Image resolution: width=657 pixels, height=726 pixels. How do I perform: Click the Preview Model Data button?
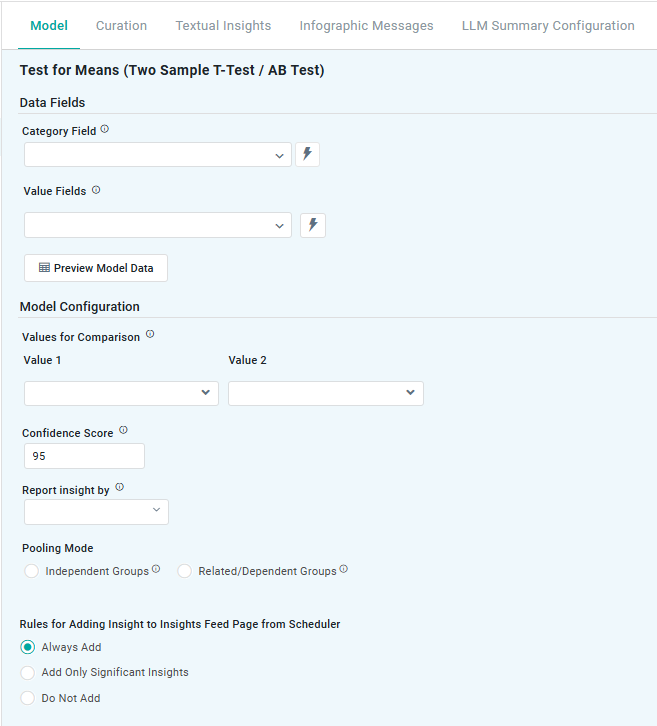(96, 268)
